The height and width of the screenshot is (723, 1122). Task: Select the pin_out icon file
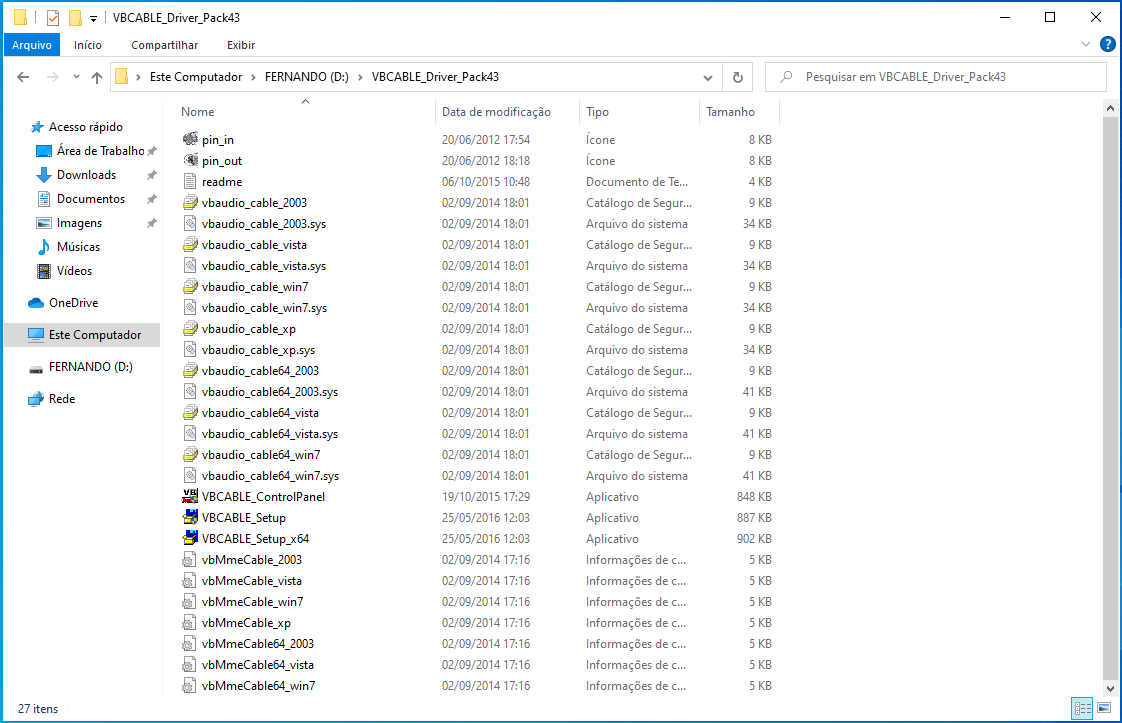click(190, 160)
